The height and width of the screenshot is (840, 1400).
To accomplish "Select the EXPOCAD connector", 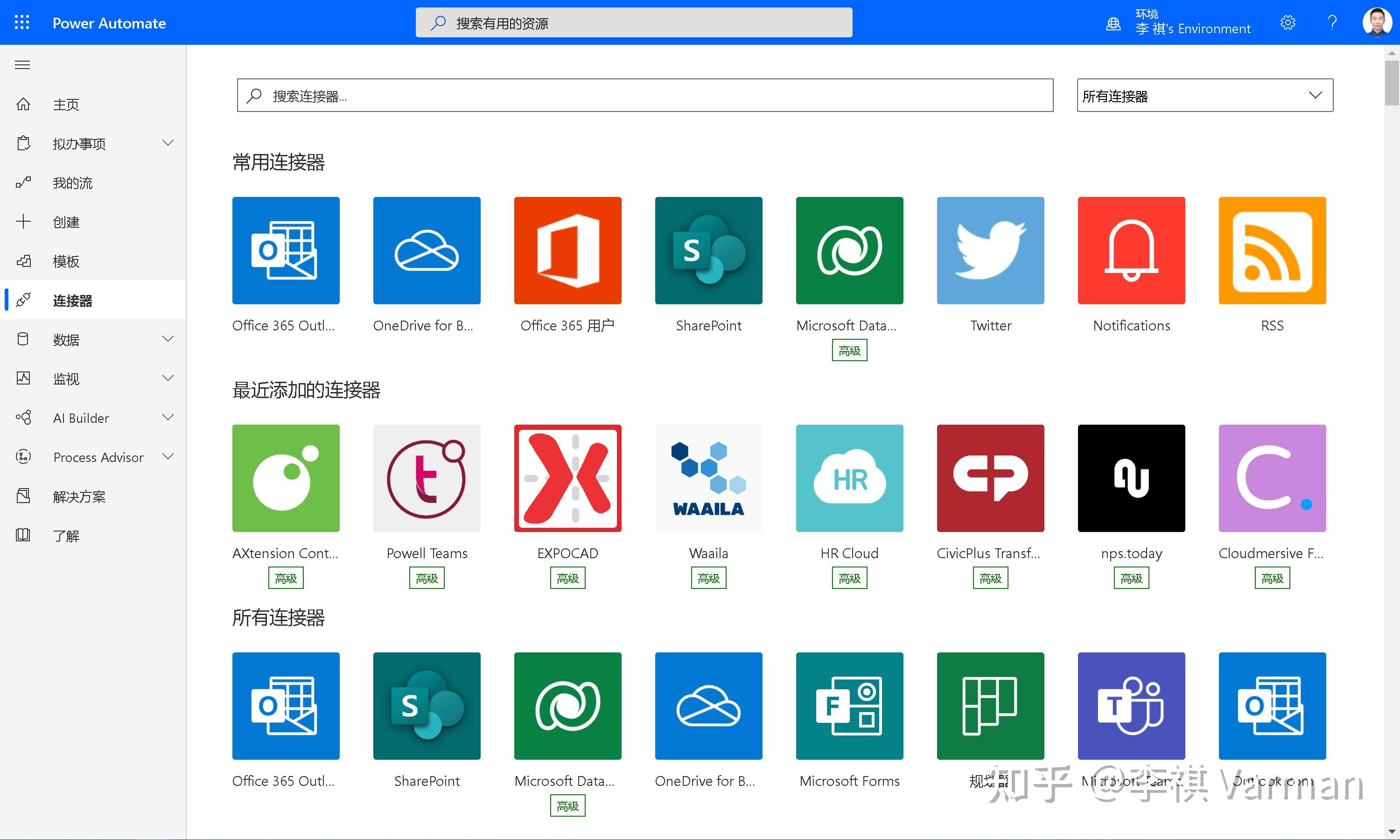I will 567,478.
